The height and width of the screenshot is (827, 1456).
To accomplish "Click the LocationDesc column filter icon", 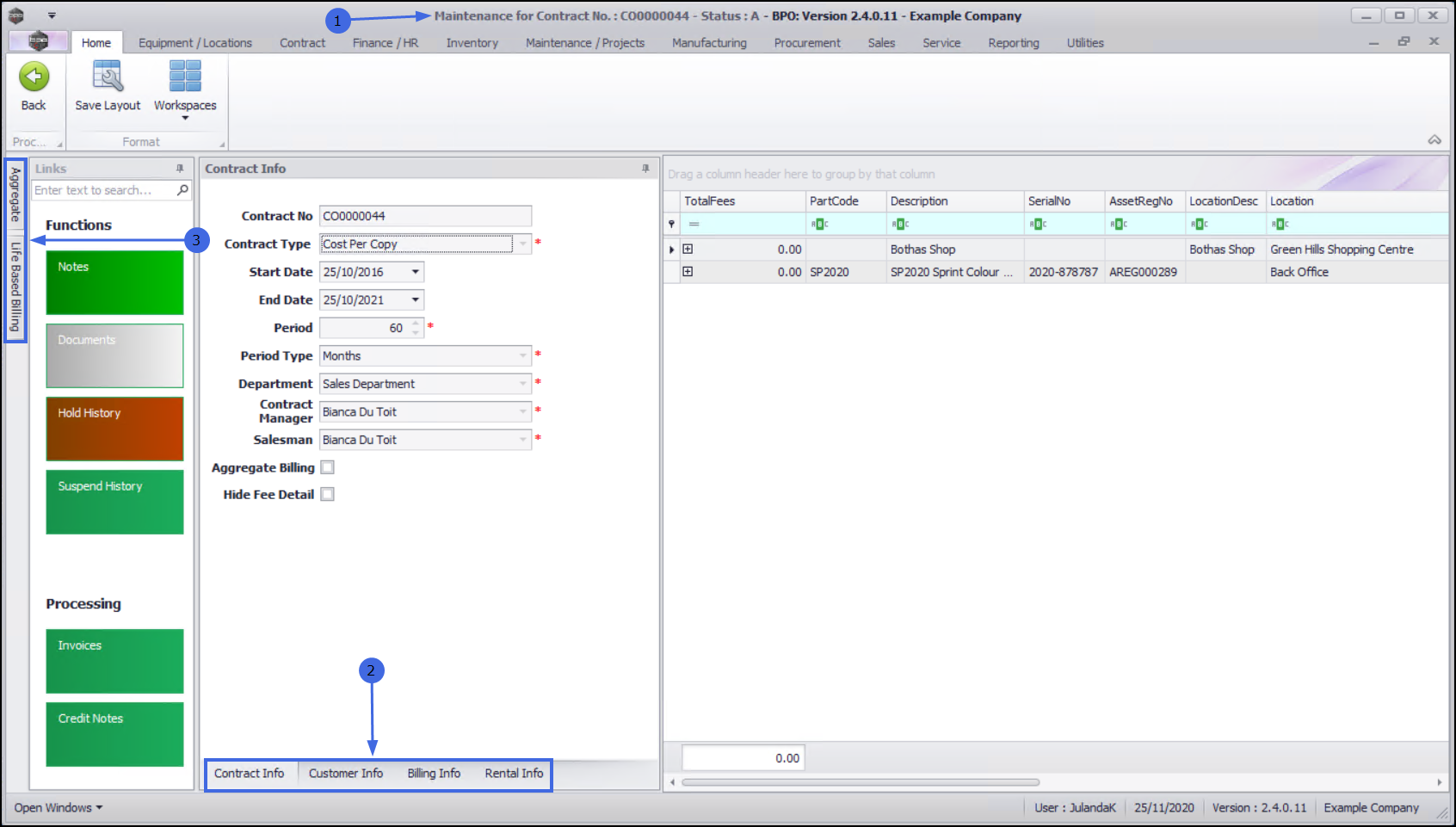I will click(x=1200, y=225).
